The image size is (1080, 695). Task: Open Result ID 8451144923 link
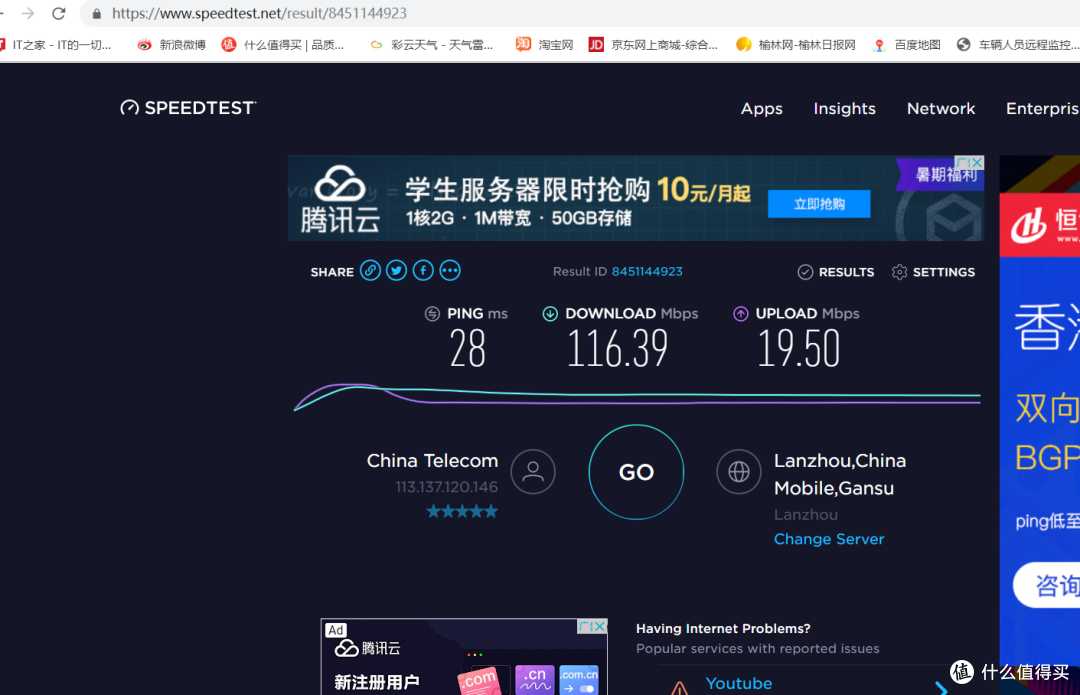coord(647,271)
